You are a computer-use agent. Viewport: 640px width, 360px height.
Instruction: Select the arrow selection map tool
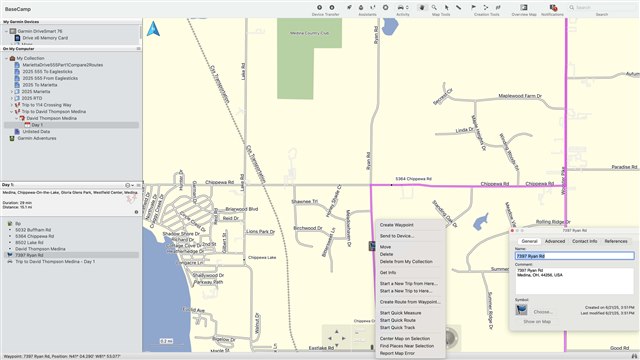pos(447,7)
